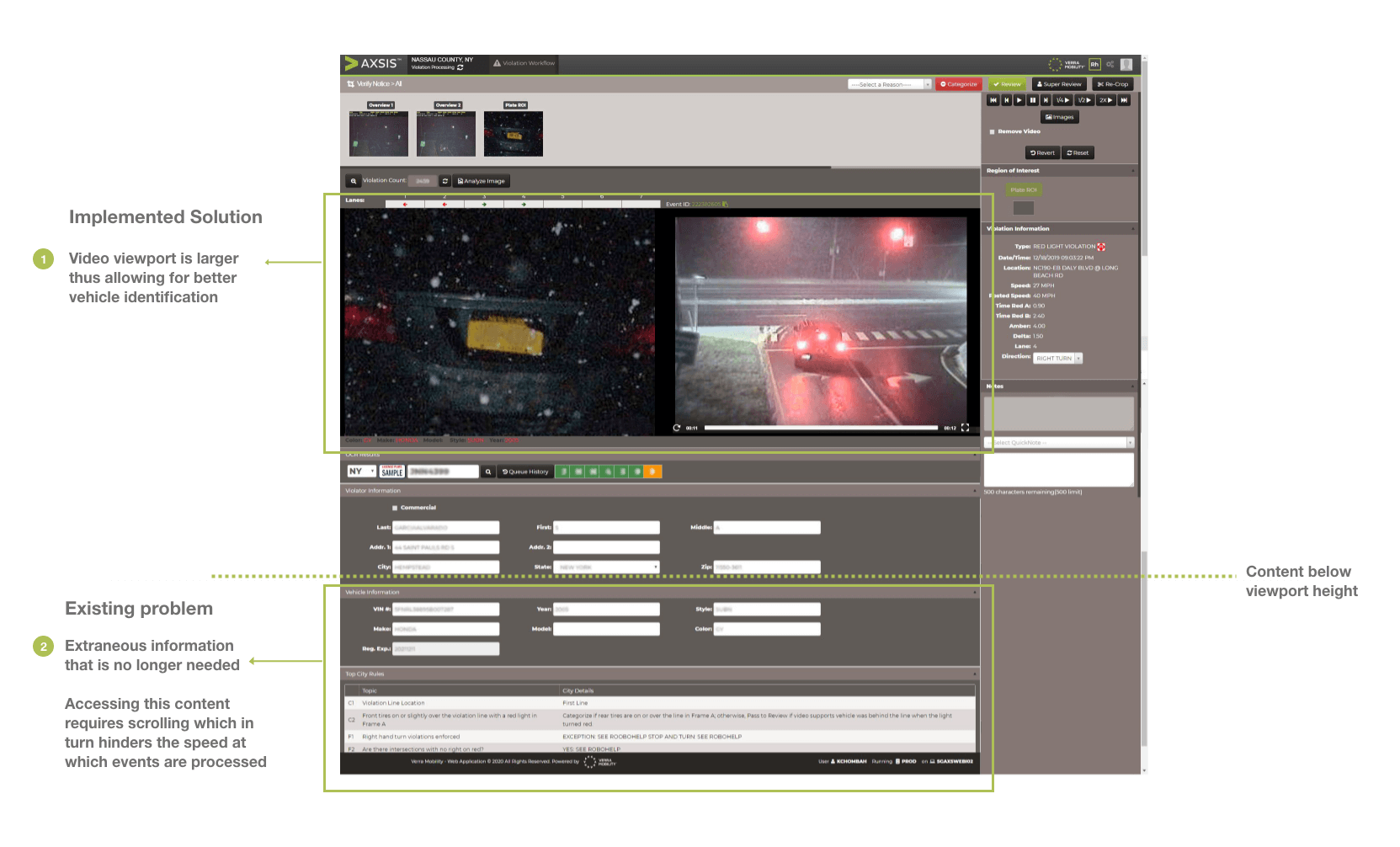Screen dimensions: 1400x847
Task: Open the settings gears icon in header
Action: pos(1110,64)
